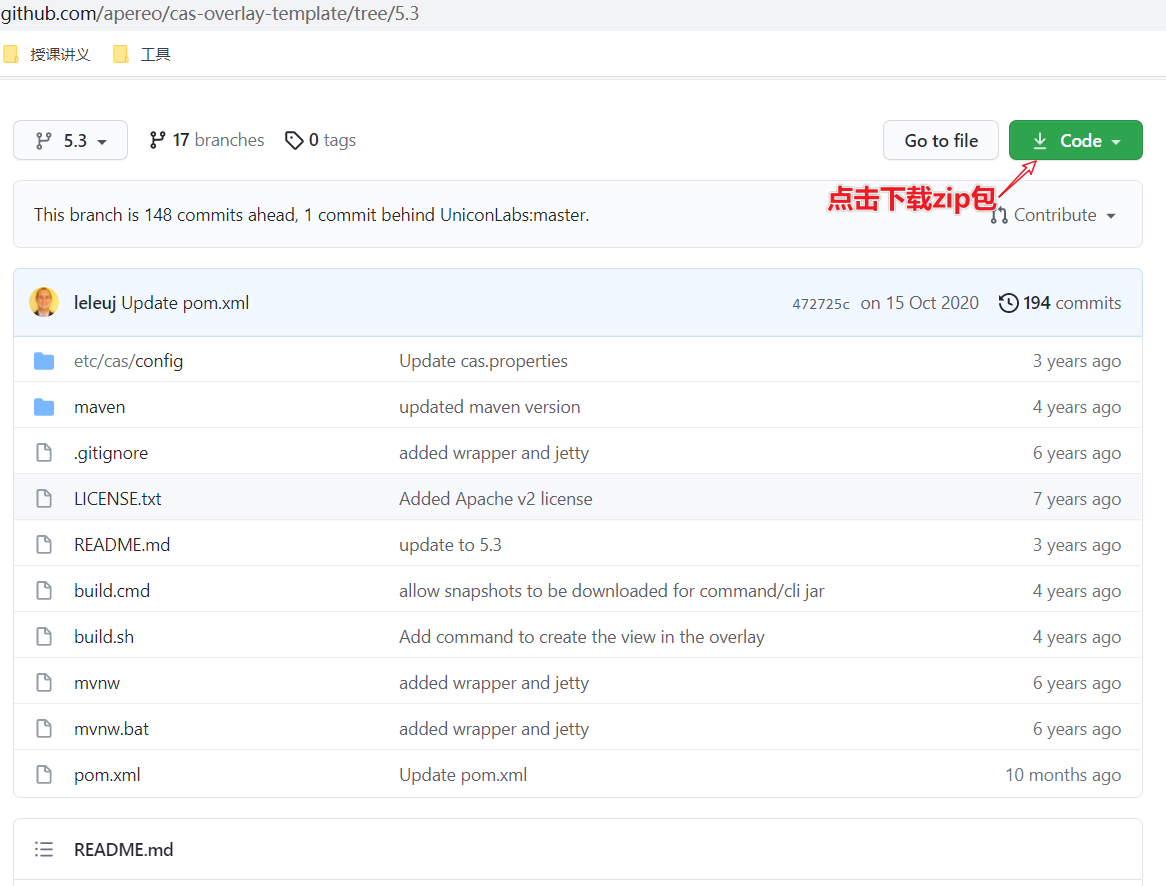1166x886 pixels.
Task: Click the file icon for pom.xml
Action: pos(44,774)
